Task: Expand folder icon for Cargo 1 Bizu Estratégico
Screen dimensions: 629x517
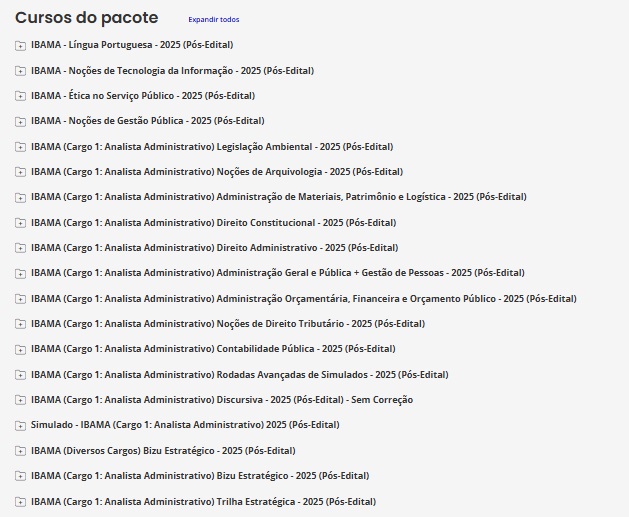Action: pos(20,476)
